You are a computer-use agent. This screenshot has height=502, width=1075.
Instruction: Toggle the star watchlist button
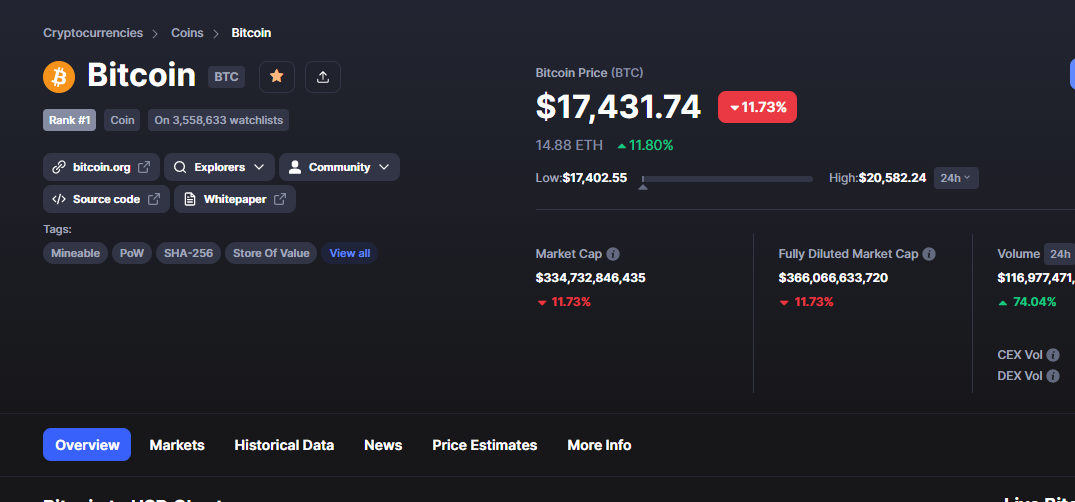click(277, 77)
